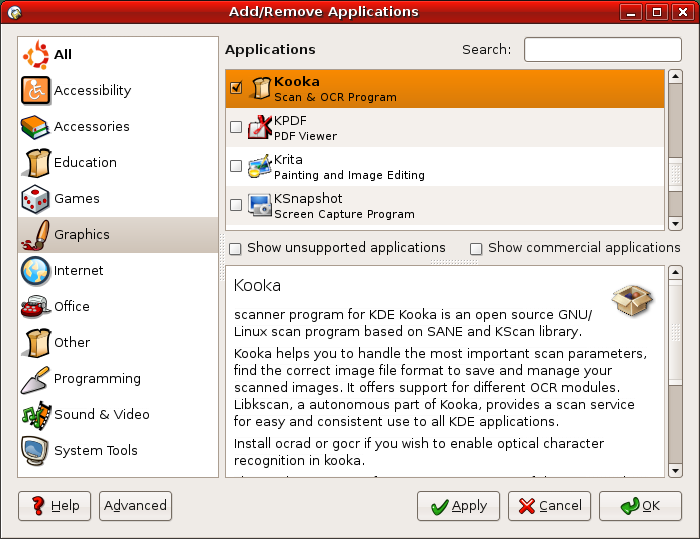
Task: Select the Accessibility category icon
Action: pos(36,91)
